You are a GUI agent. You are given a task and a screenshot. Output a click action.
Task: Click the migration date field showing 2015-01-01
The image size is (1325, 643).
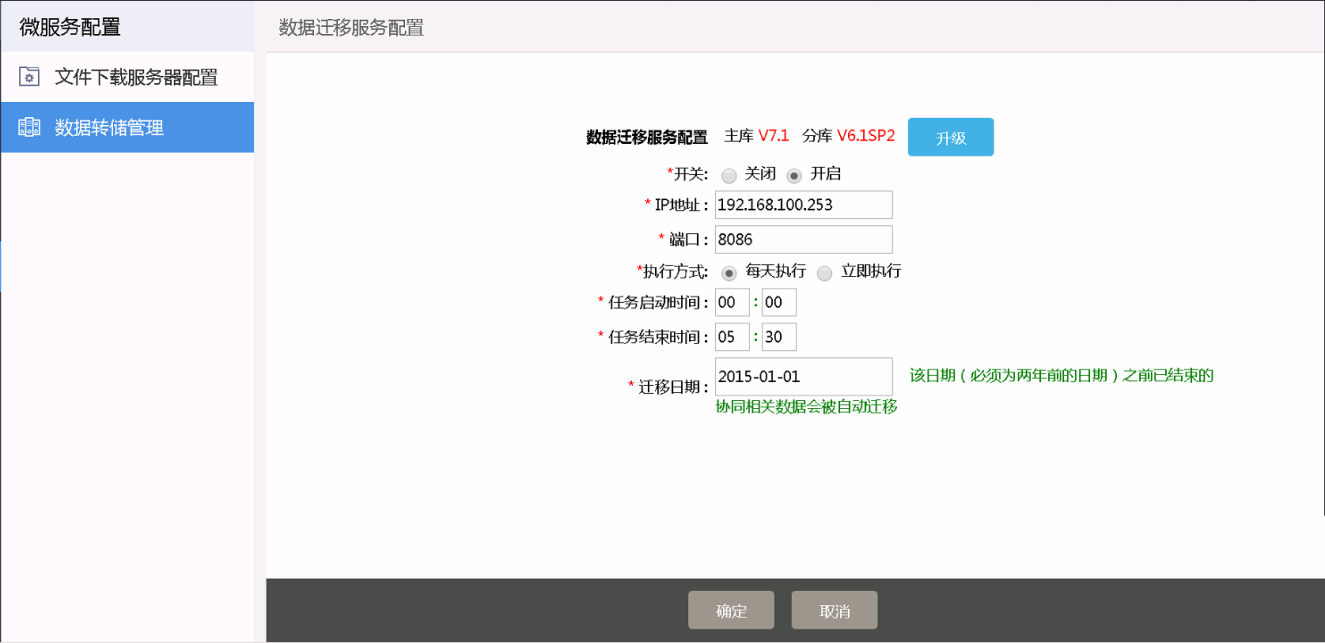click(x=802, y=376)
